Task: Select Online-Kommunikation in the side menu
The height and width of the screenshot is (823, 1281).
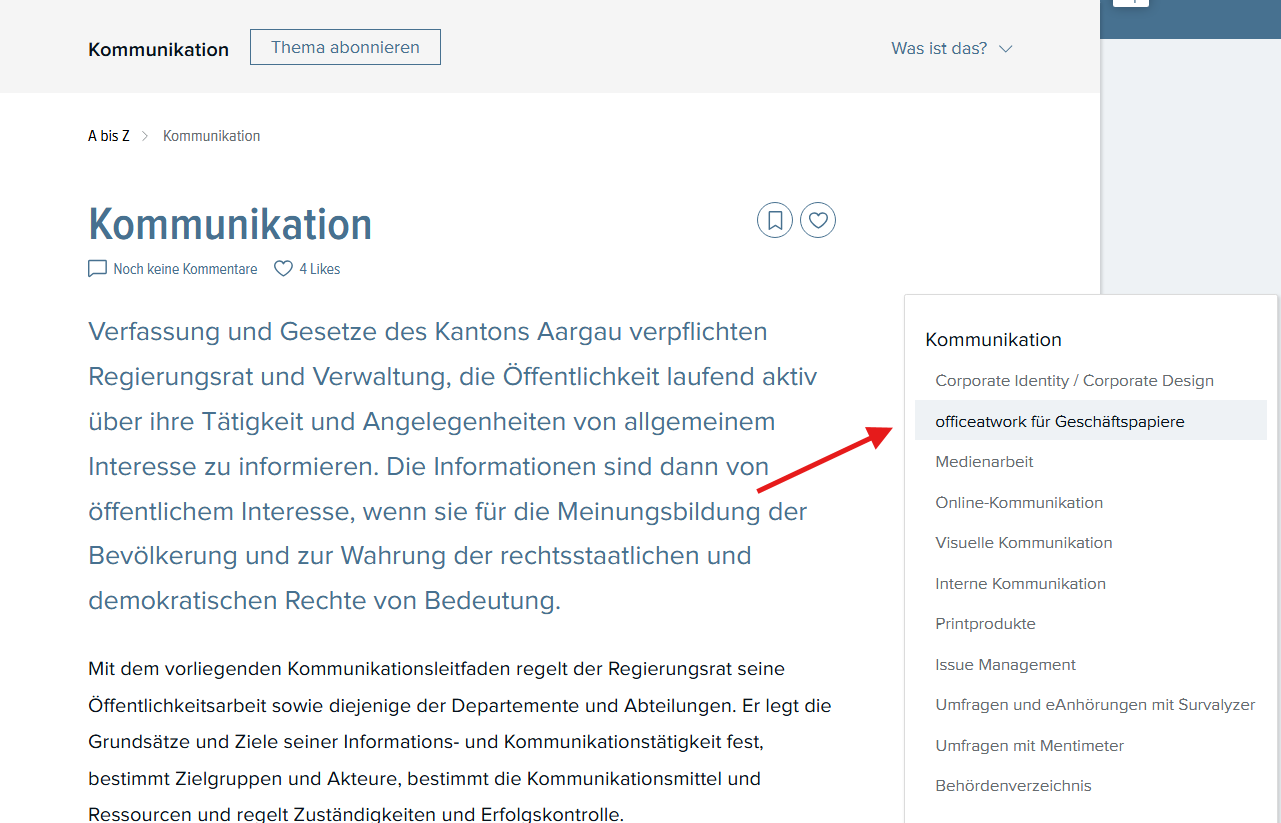Action: pyautogui.click(x=1019, y=502)
